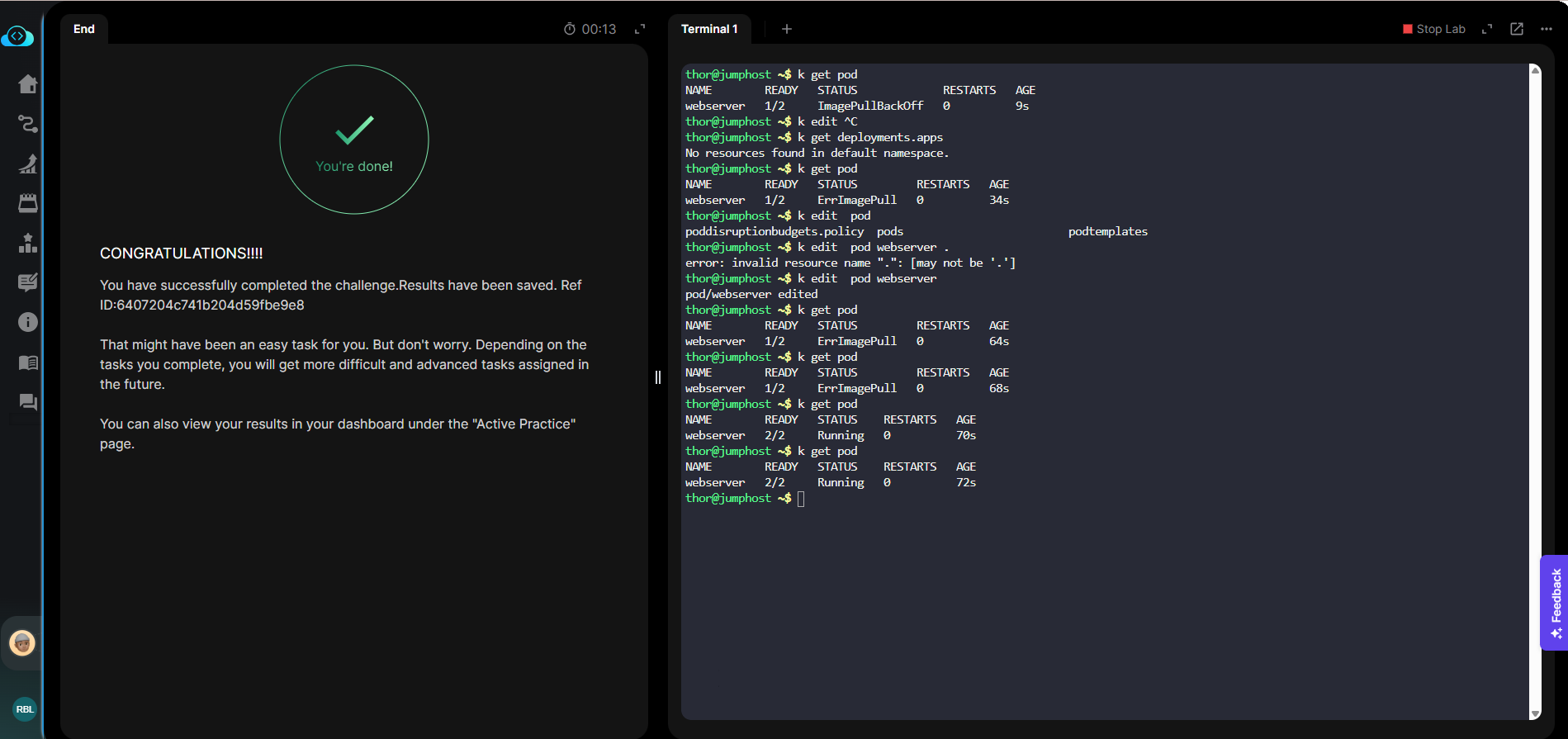Open the chat bubbles icon

click(x=28, y=402)
